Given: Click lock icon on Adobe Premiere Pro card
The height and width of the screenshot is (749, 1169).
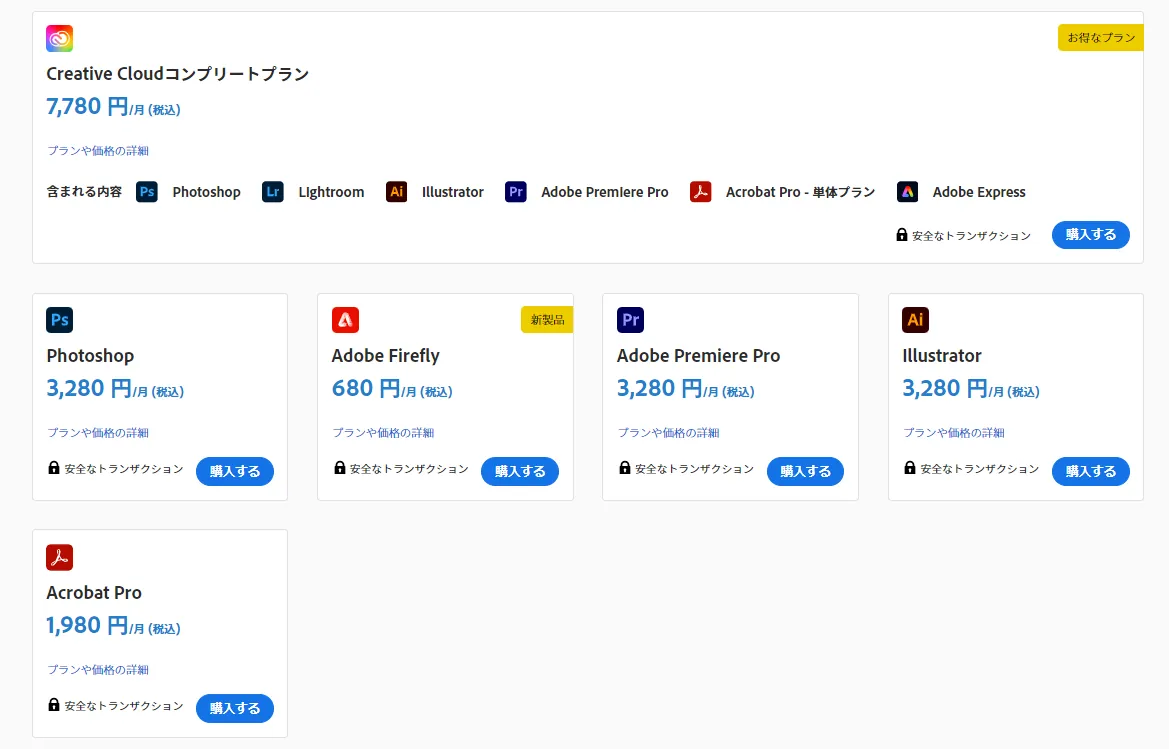Looking at the screenshot, I should [x=625, y=467].
